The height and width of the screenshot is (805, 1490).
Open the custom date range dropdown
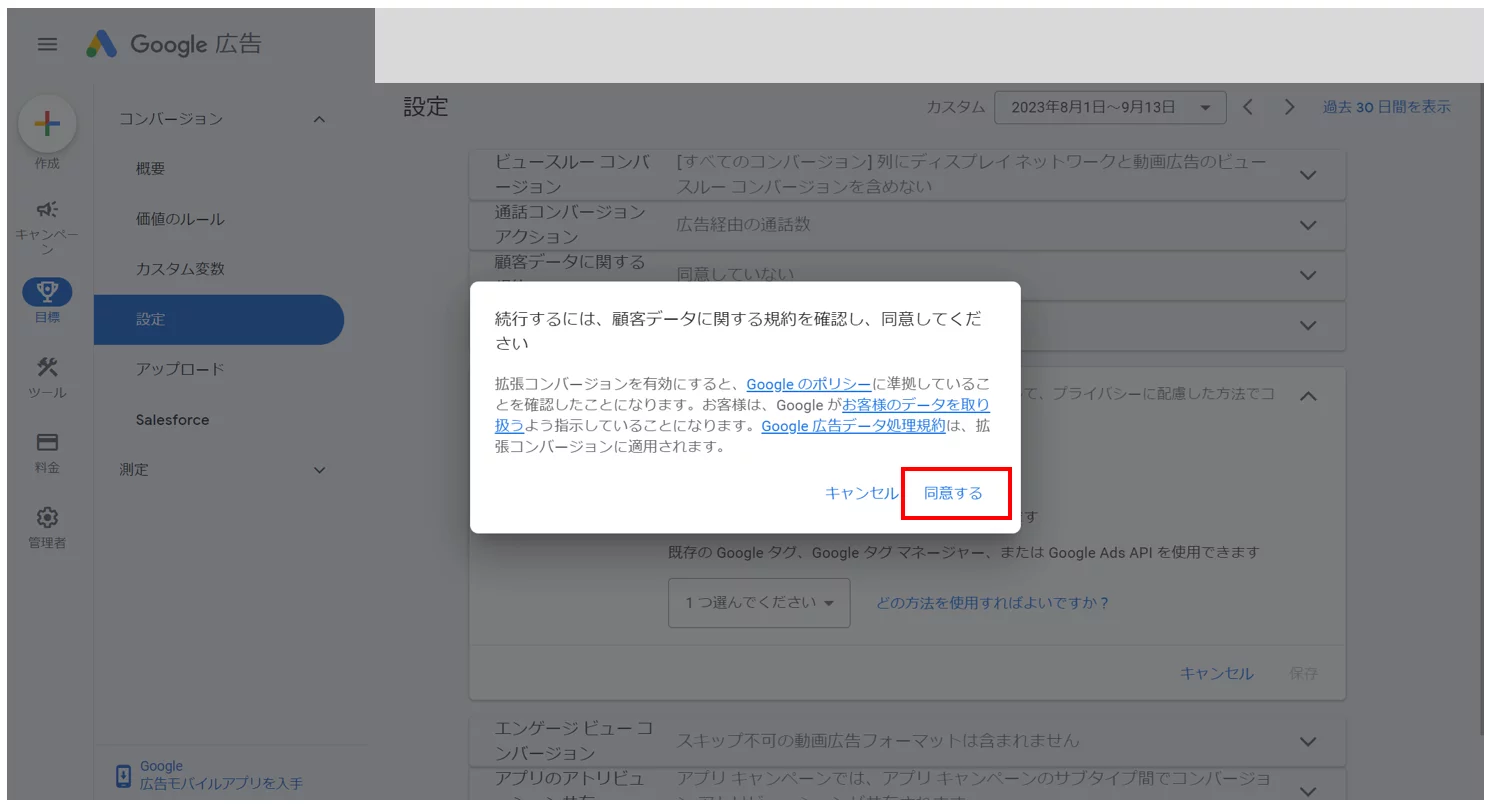(x=1110, y=107)
